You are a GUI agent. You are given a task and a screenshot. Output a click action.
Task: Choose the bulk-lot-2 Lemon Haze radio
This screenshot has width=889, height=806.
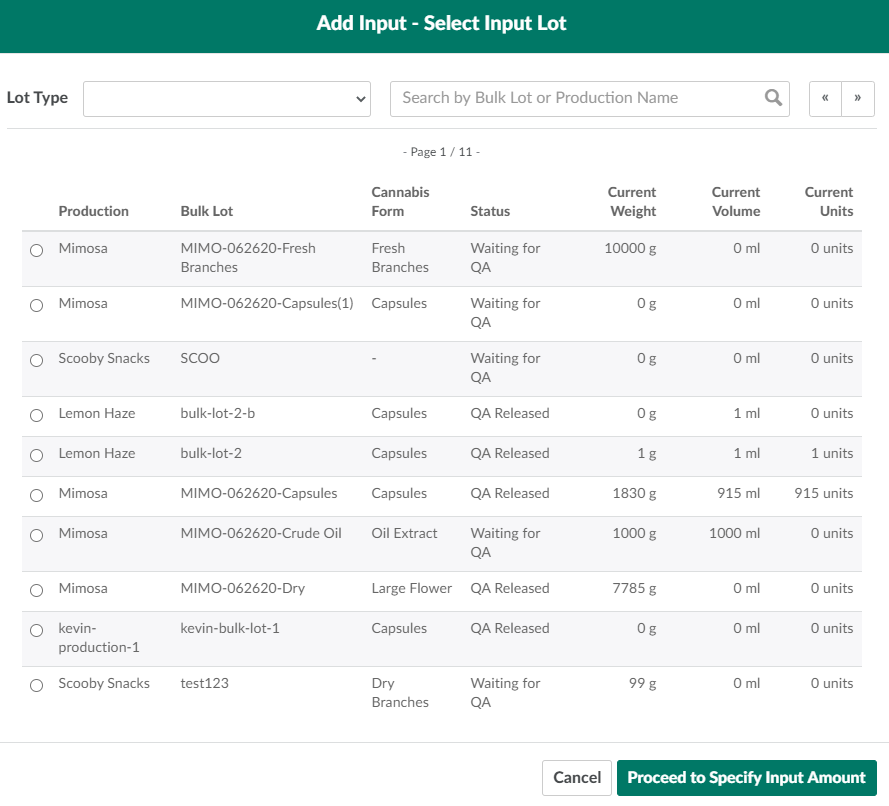[37, 456]
